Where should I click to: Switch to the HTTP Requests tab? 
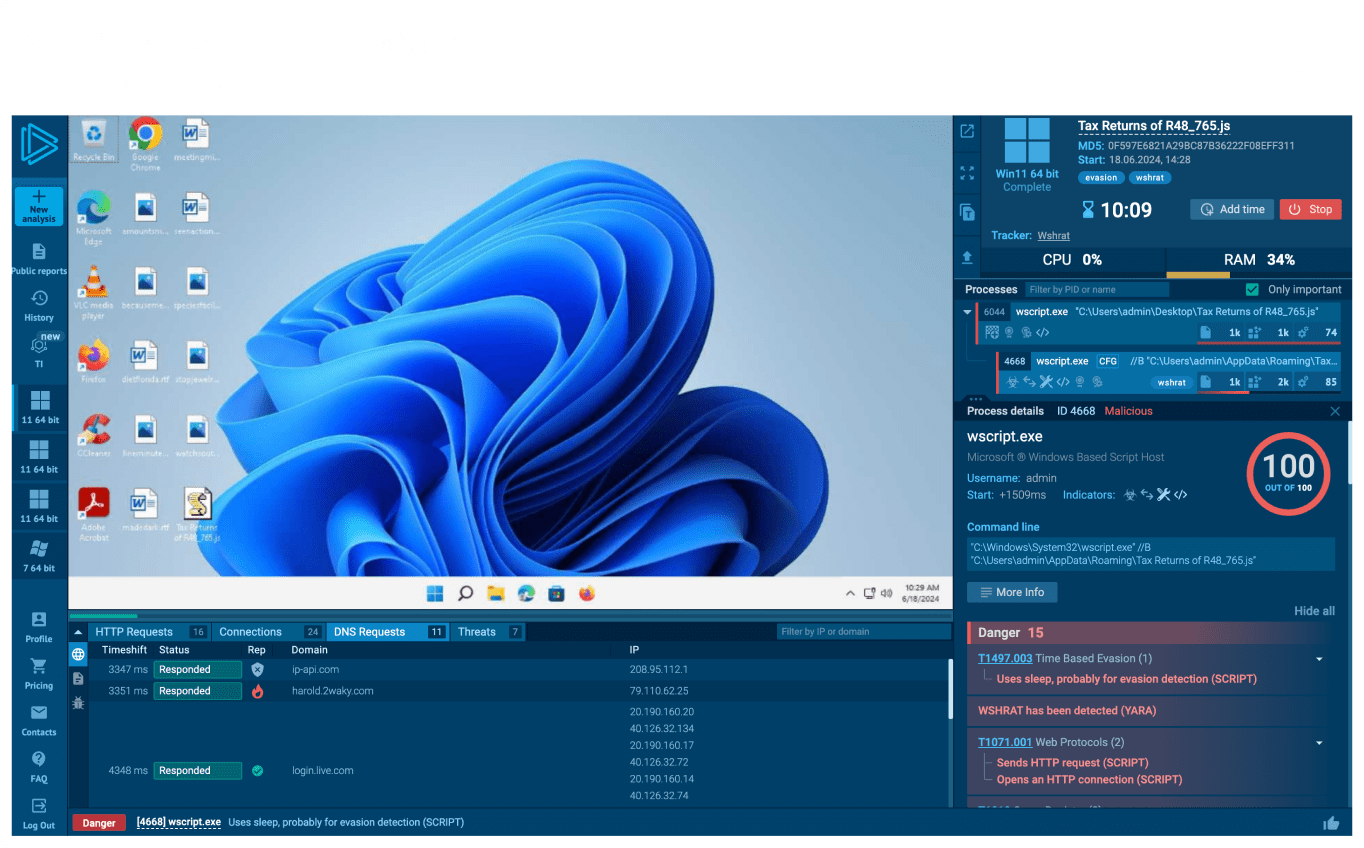coord(149,632)
